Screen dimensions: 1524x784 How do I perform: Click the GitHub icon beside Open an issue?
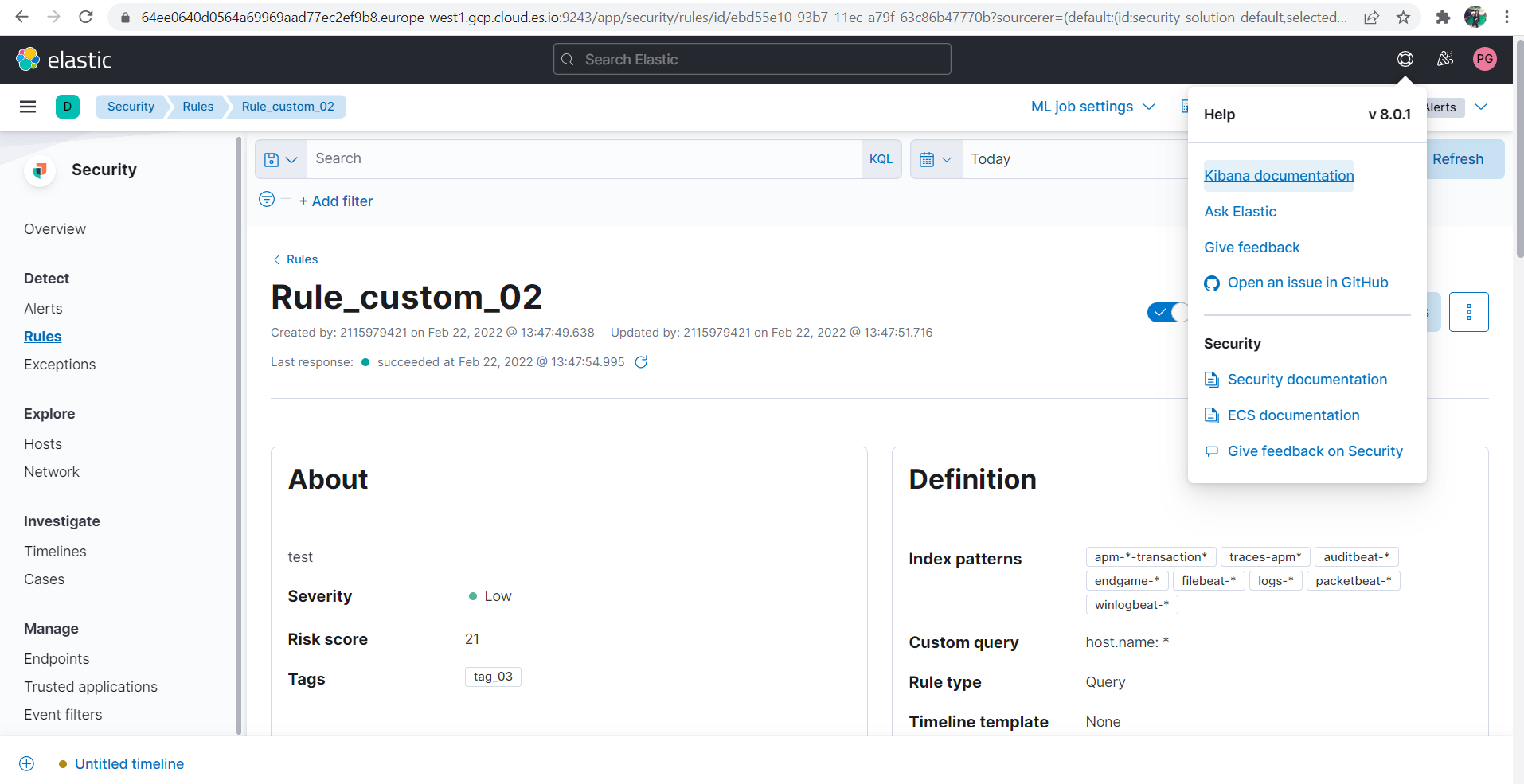[x=1211, y=283]
